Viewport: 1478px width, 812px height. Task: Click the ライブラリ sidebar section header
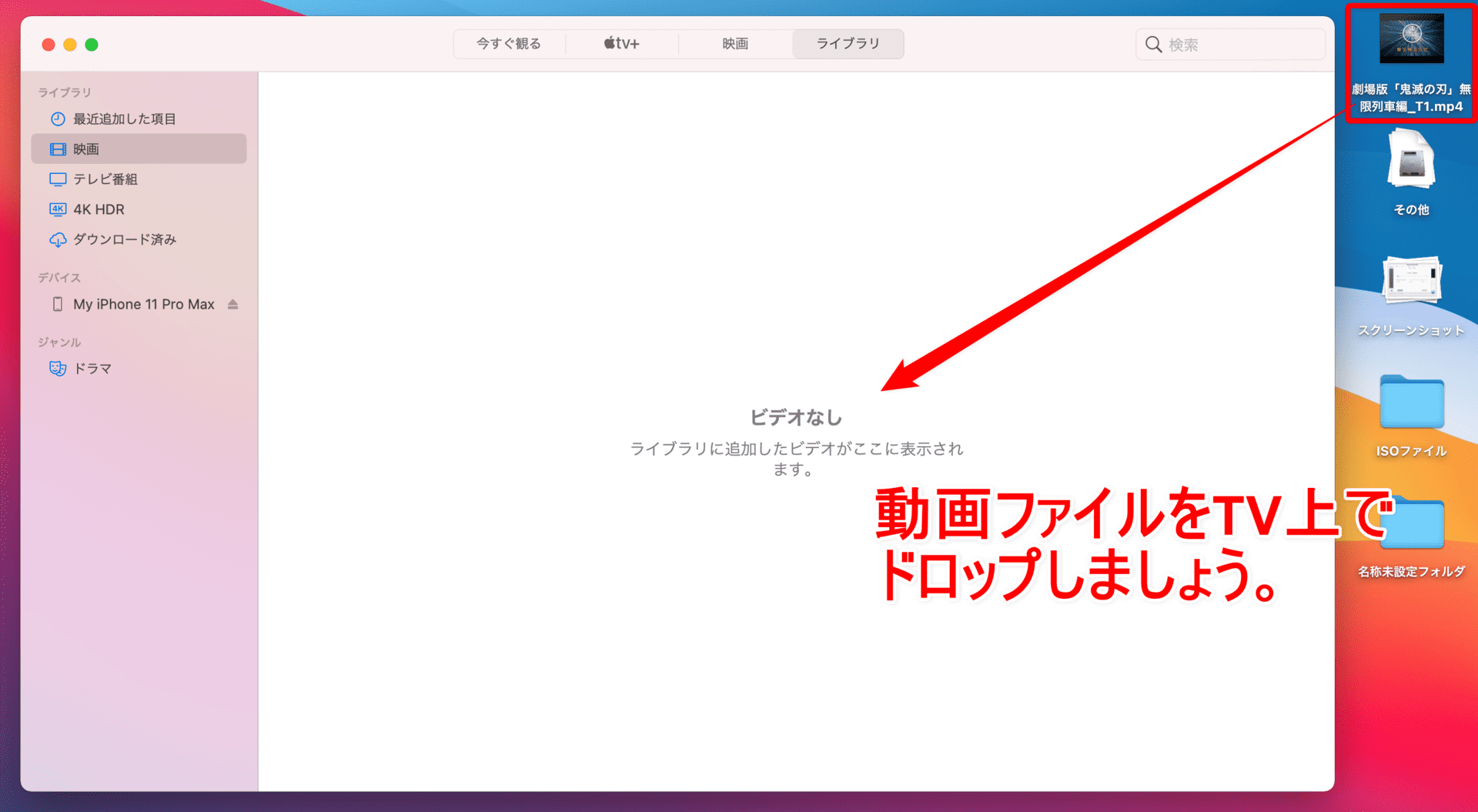point(65,92)
